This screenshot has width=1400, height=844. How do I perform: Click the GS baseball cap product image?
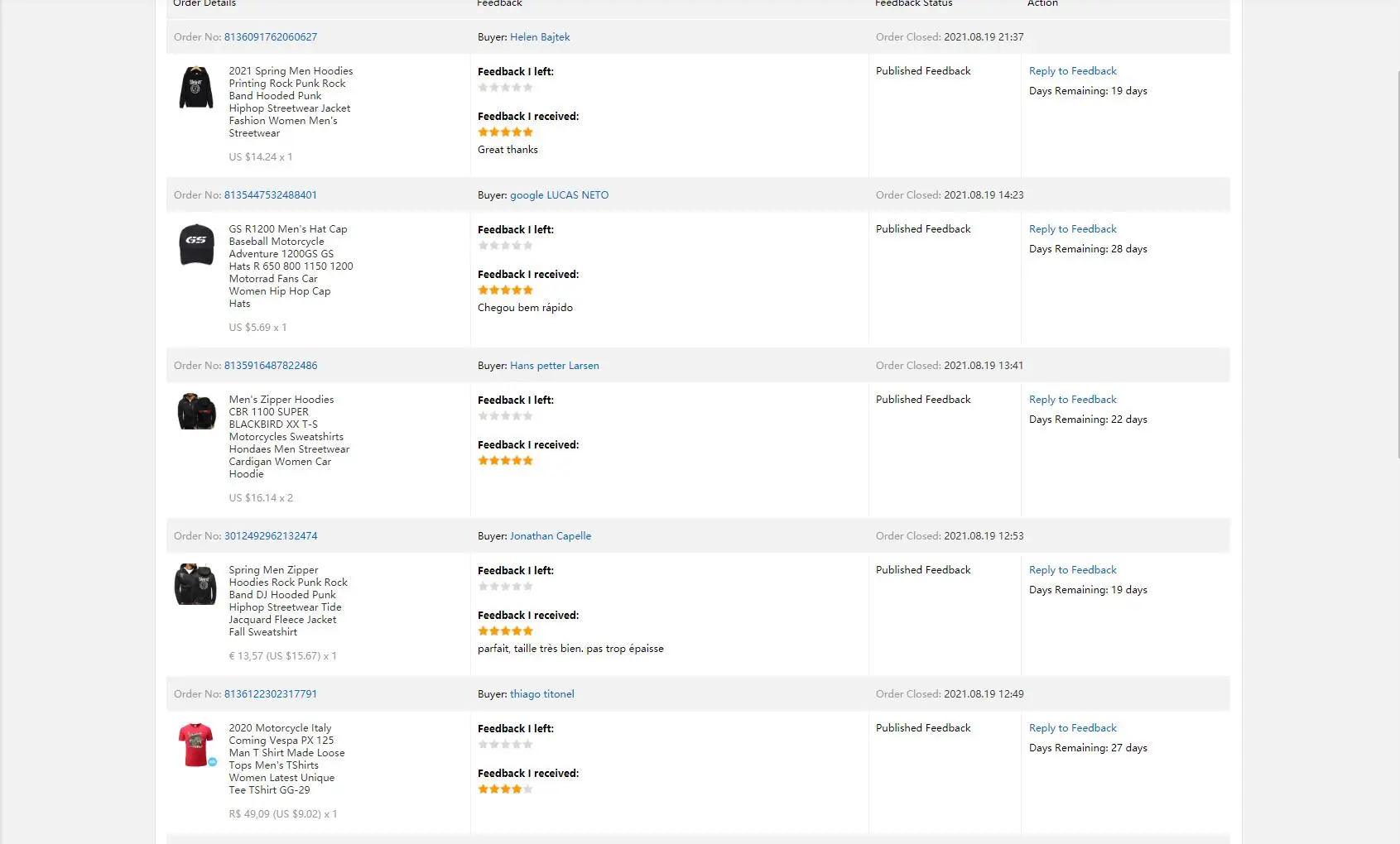pos(196,245)
